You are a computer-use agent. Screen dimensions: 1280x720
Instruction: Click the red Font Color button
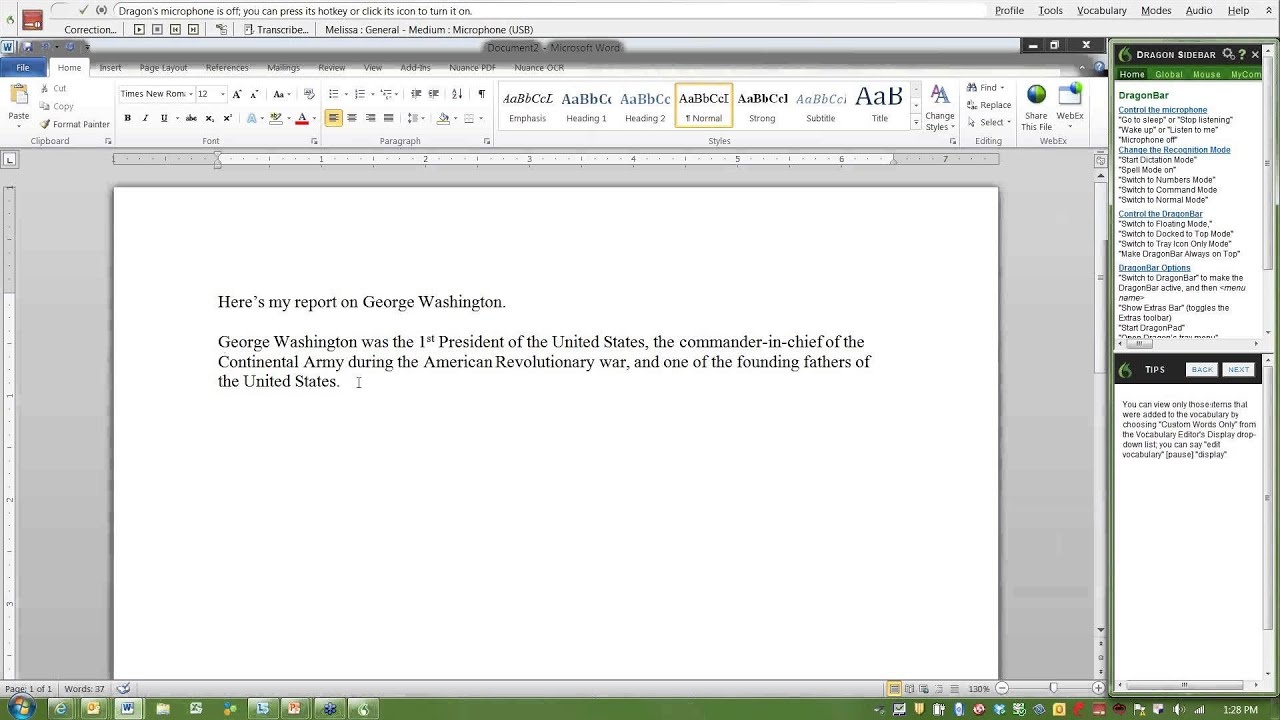coord(301,118)
